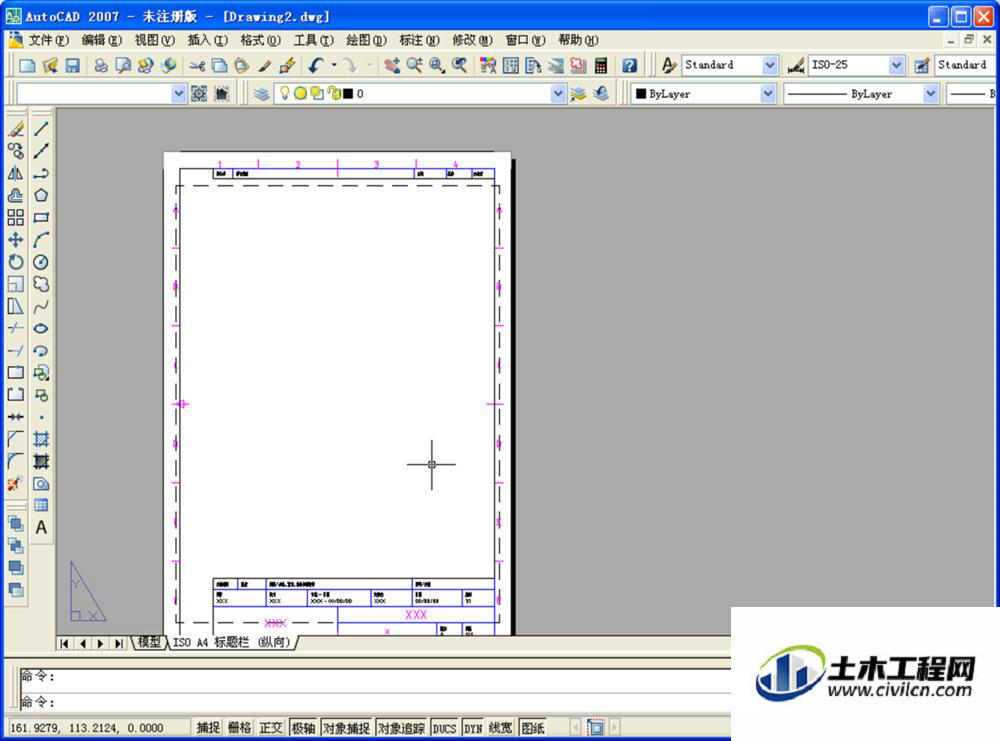This screenshot has width=1000, height=741.
Task: Open the ByLayer color control dropdown
Action: (x=768, y=94)
